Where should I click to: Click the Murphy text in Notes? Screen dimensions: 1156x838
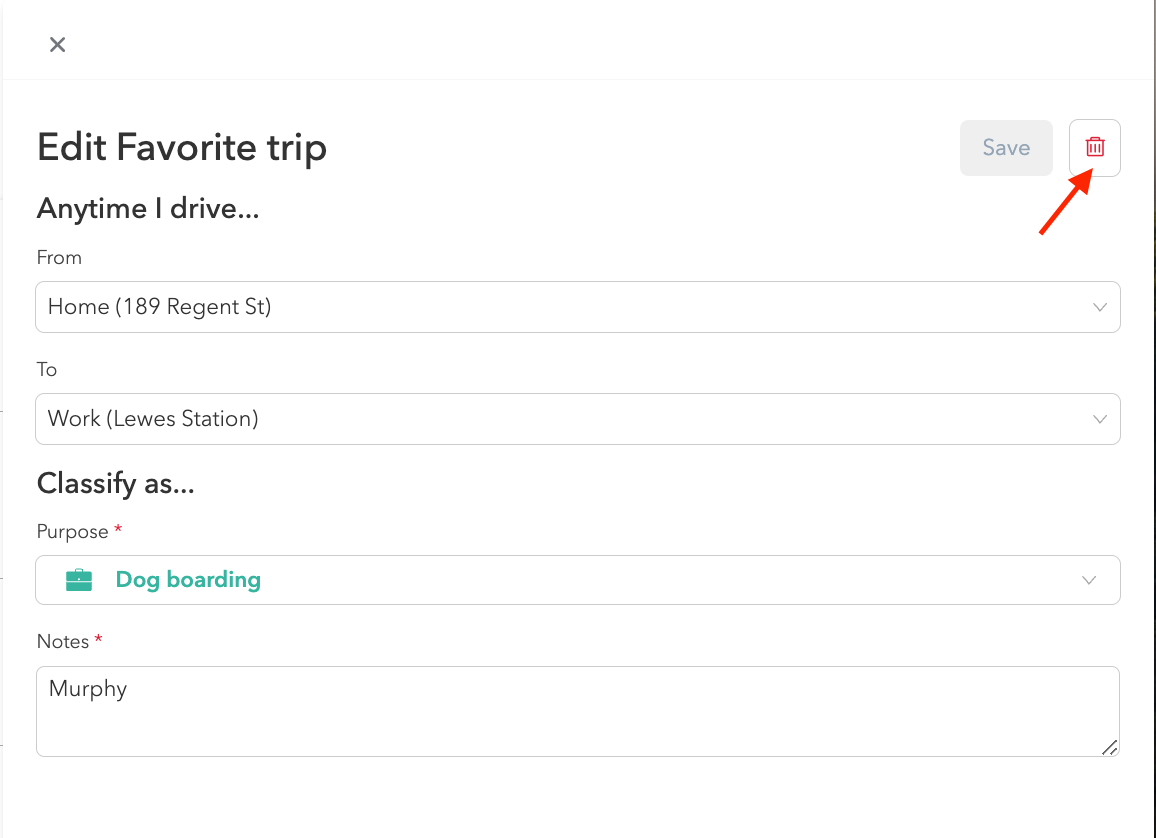click(88, 689)
